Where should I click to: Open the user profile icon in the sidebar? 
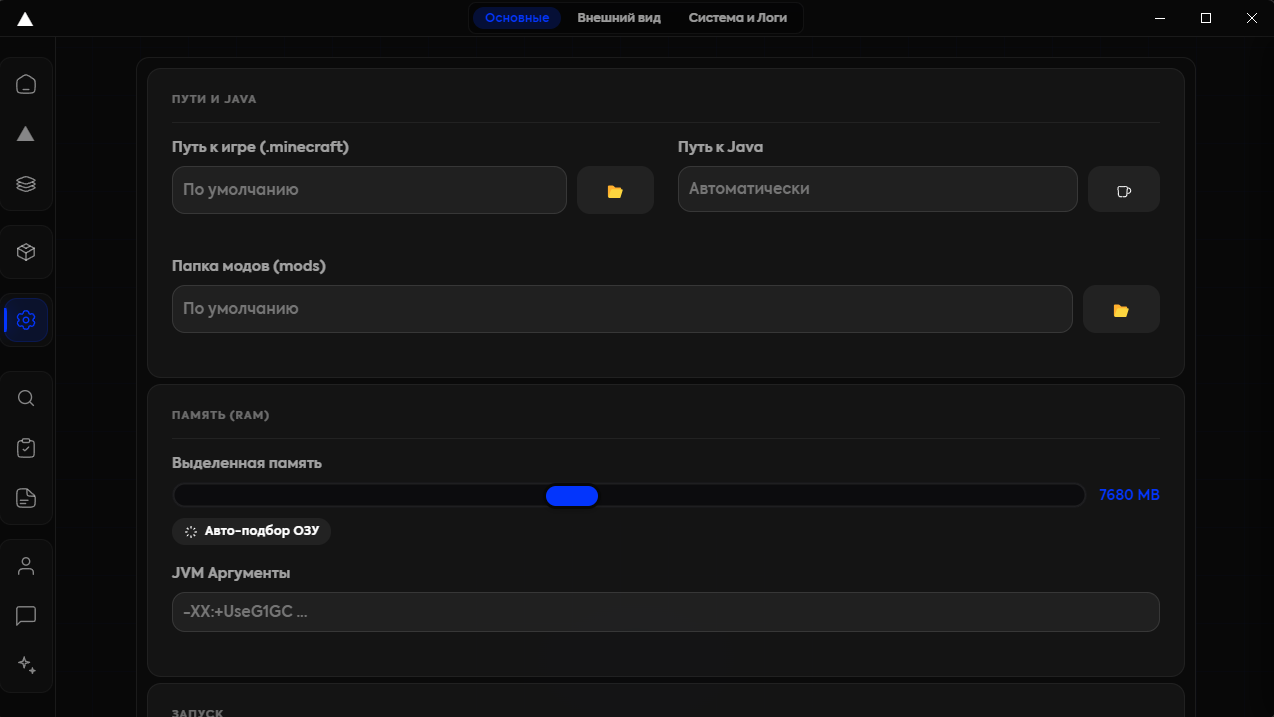tap(26, 566)
